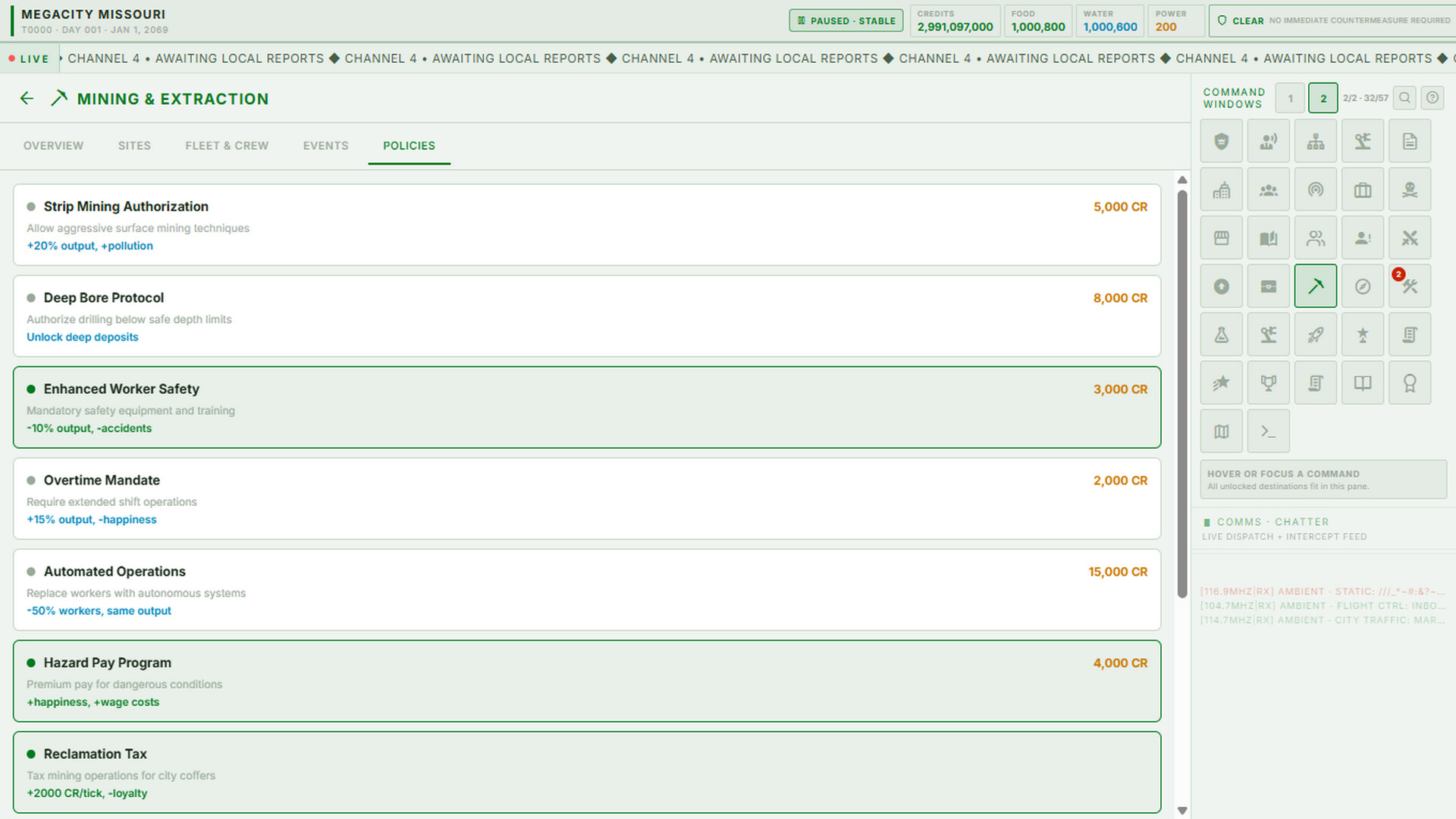Open the rocket command icon
The width and height of the screenshot is (1456, 819).
click(1315, 334)
